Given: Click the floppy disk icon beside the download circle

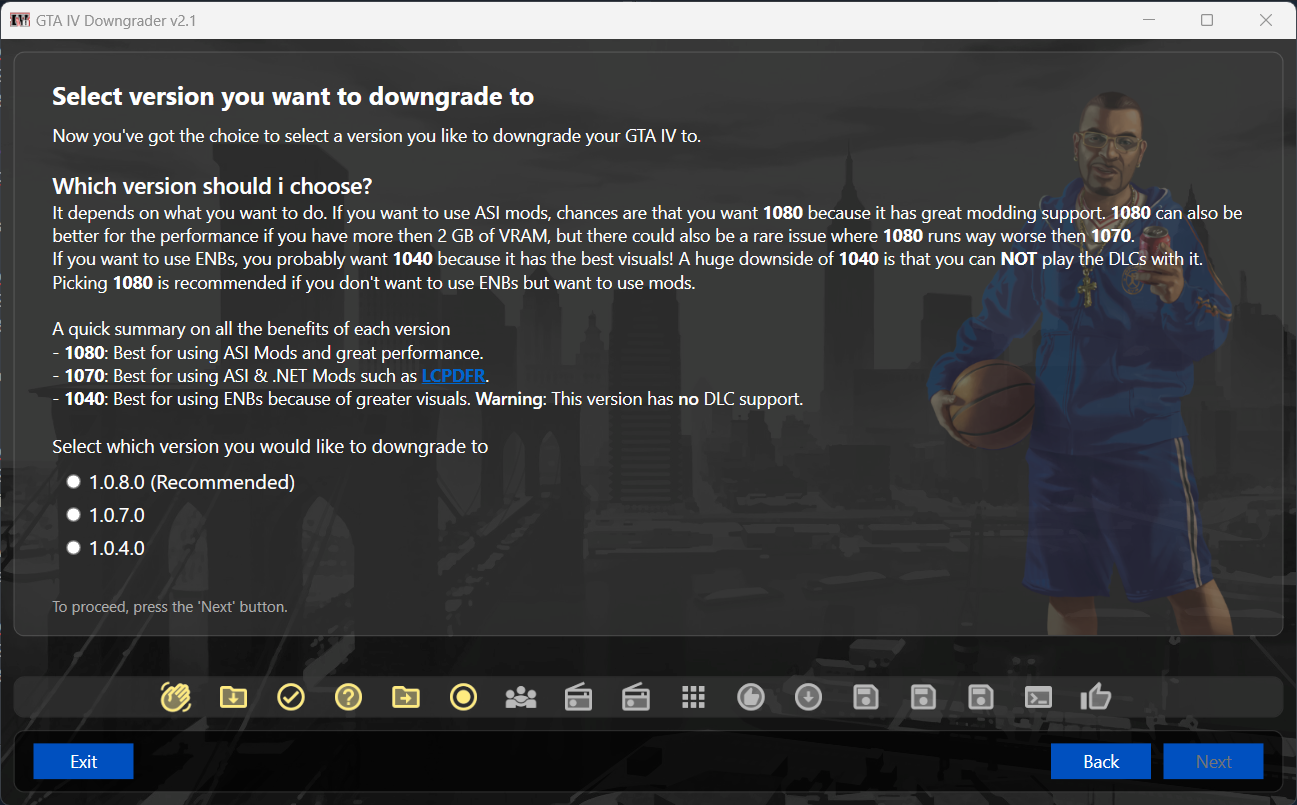Looking at the screenshot, I should (866, 697).
